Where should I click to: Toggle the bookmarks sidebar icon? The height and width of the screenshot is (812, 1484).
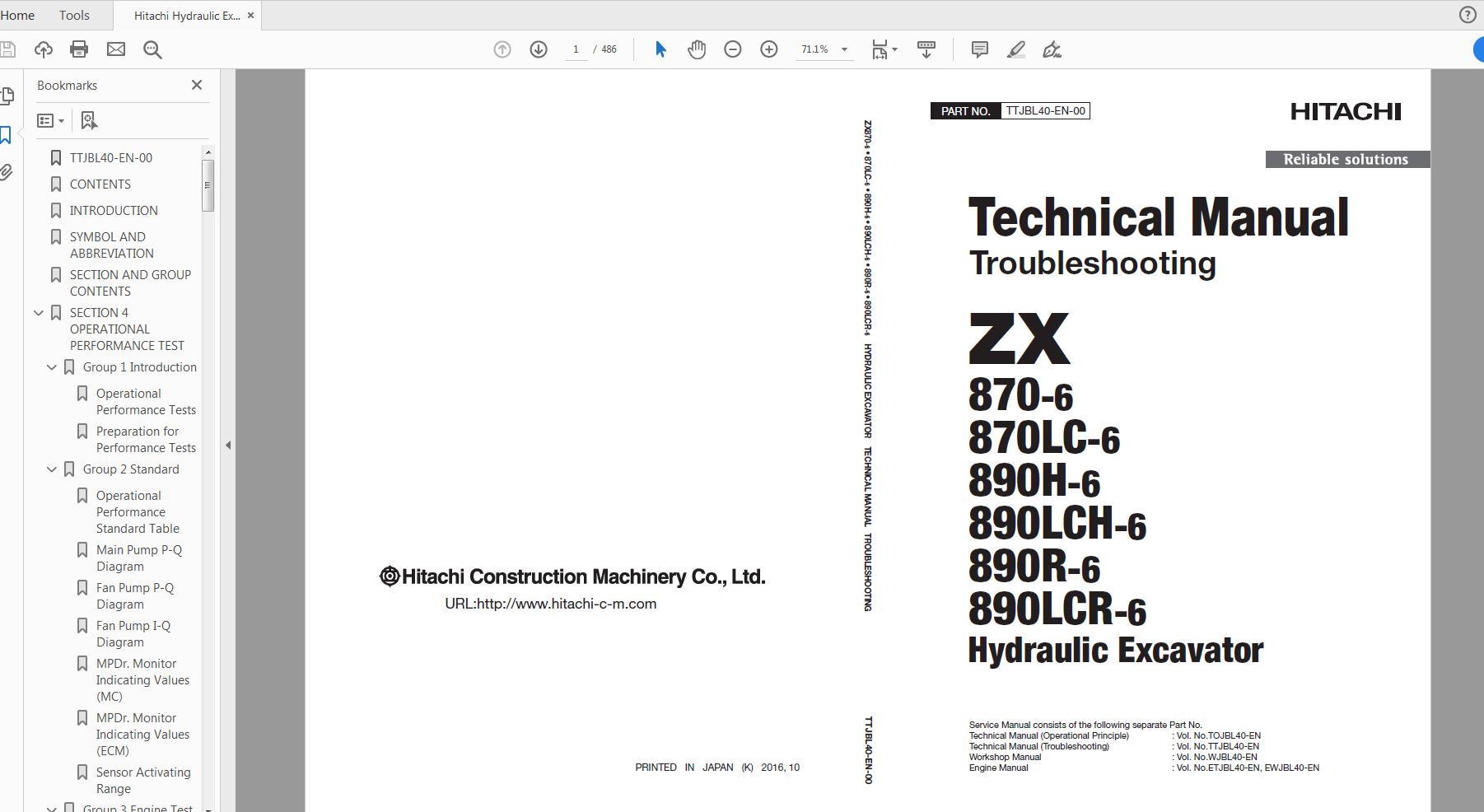tap(7, 135)
